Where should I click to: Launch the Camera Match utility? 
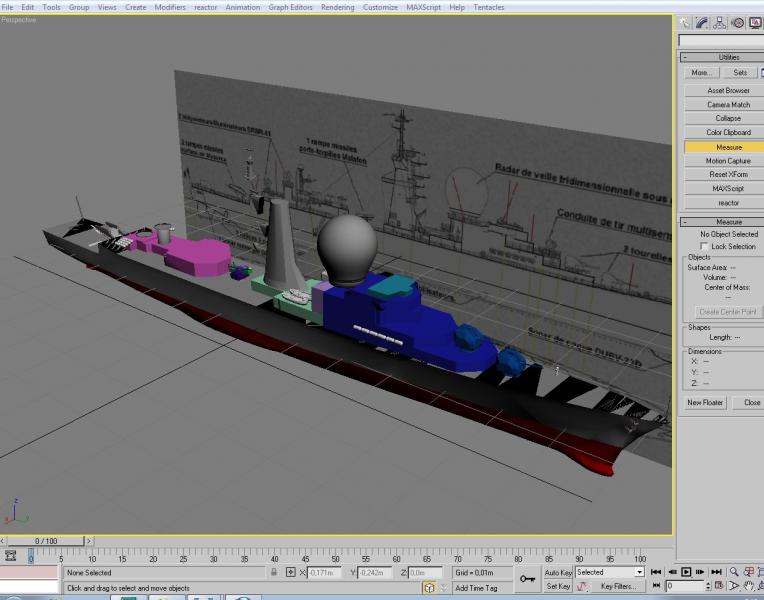pos(728,105)
